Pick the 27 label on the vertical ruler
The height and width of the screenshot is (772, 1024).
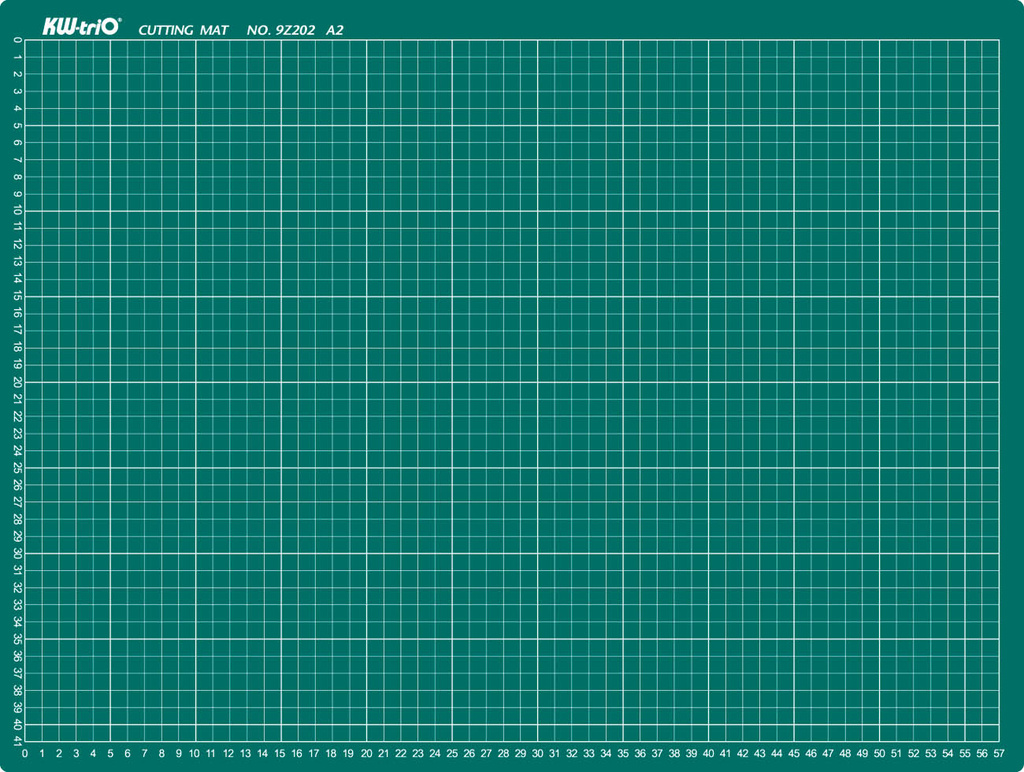tap(17, 502)
